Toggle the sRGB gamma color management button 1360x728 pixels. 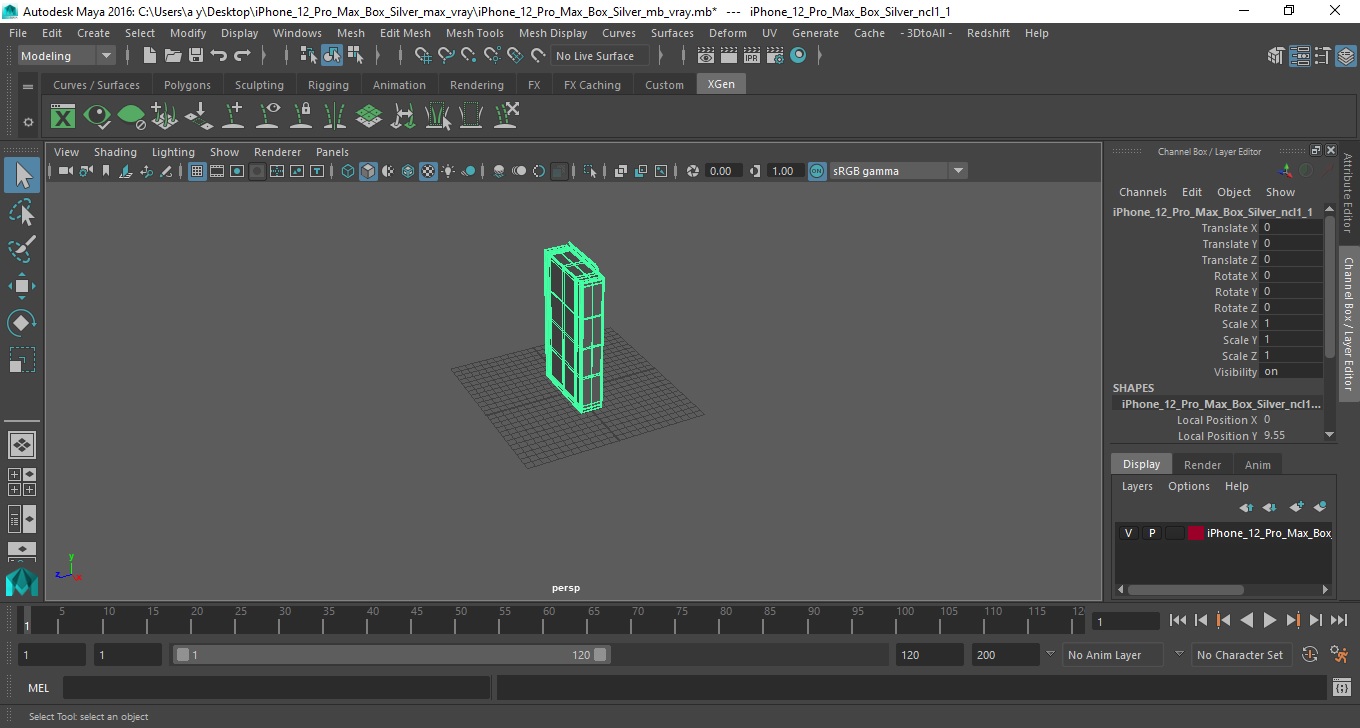click(x=817, y=171)
